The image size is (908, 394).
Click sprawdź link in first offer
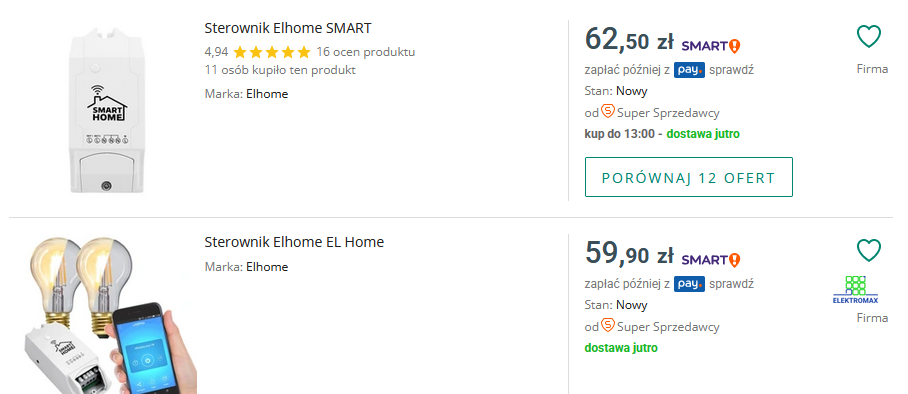(731, 70)
